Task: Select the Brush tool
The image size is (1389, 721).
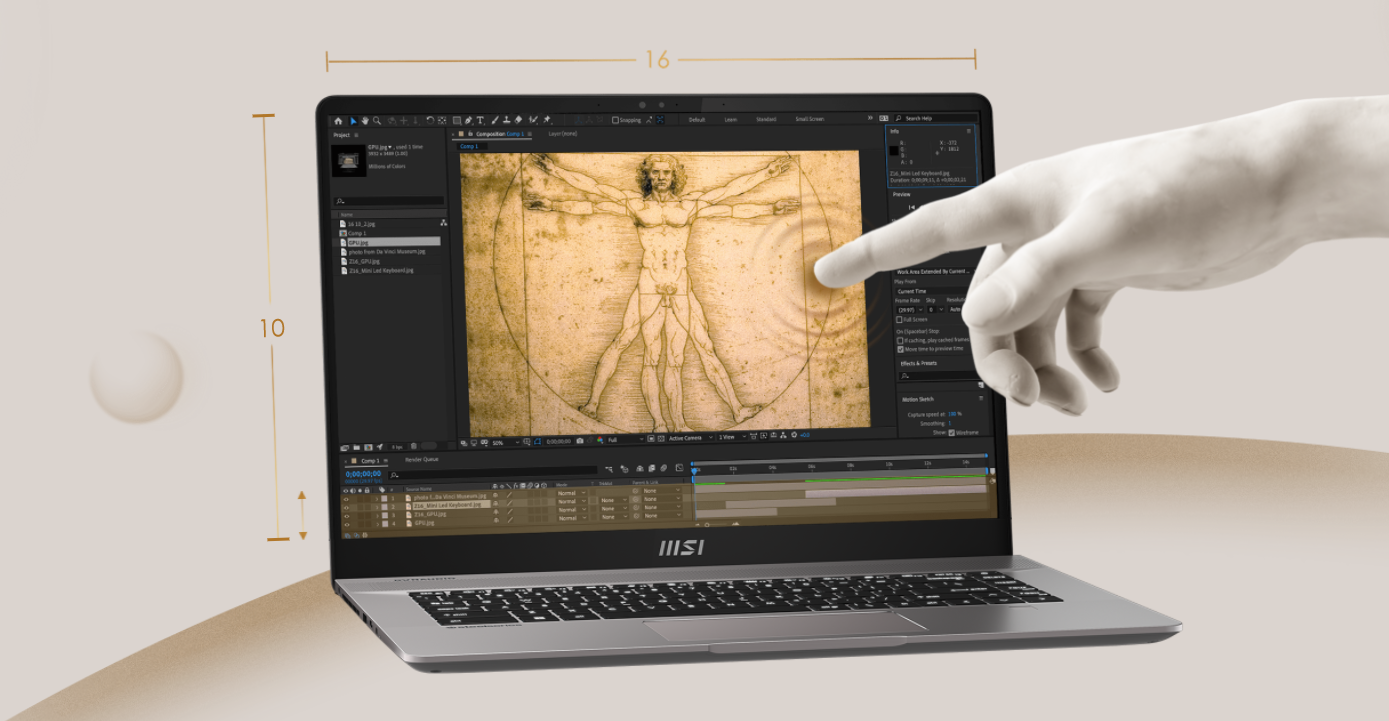Action: tap(495, 120)
